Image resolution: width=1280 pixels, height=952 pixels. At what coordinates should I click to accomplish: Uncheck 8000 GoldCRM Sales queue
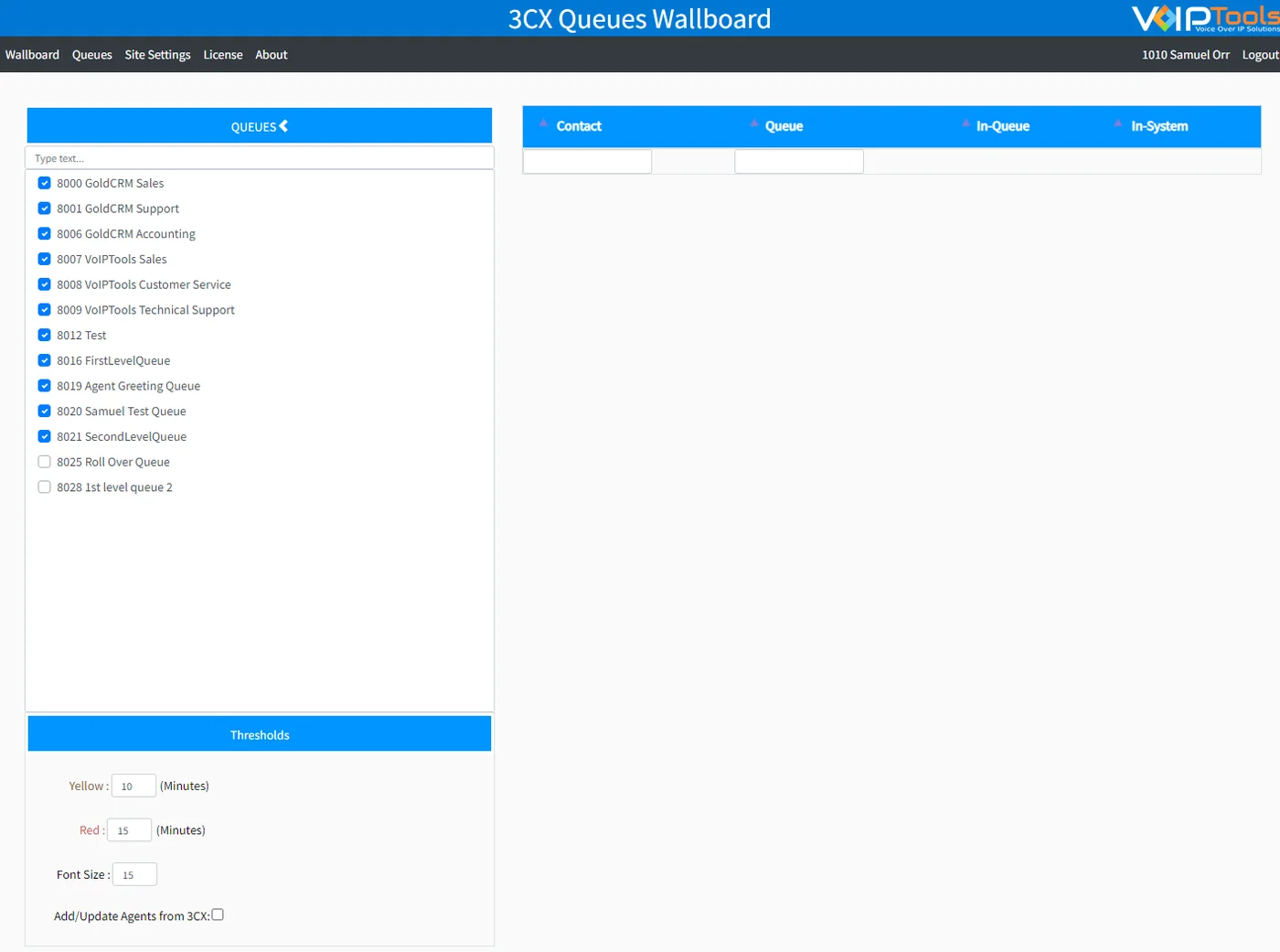click(x=44, y=183)
